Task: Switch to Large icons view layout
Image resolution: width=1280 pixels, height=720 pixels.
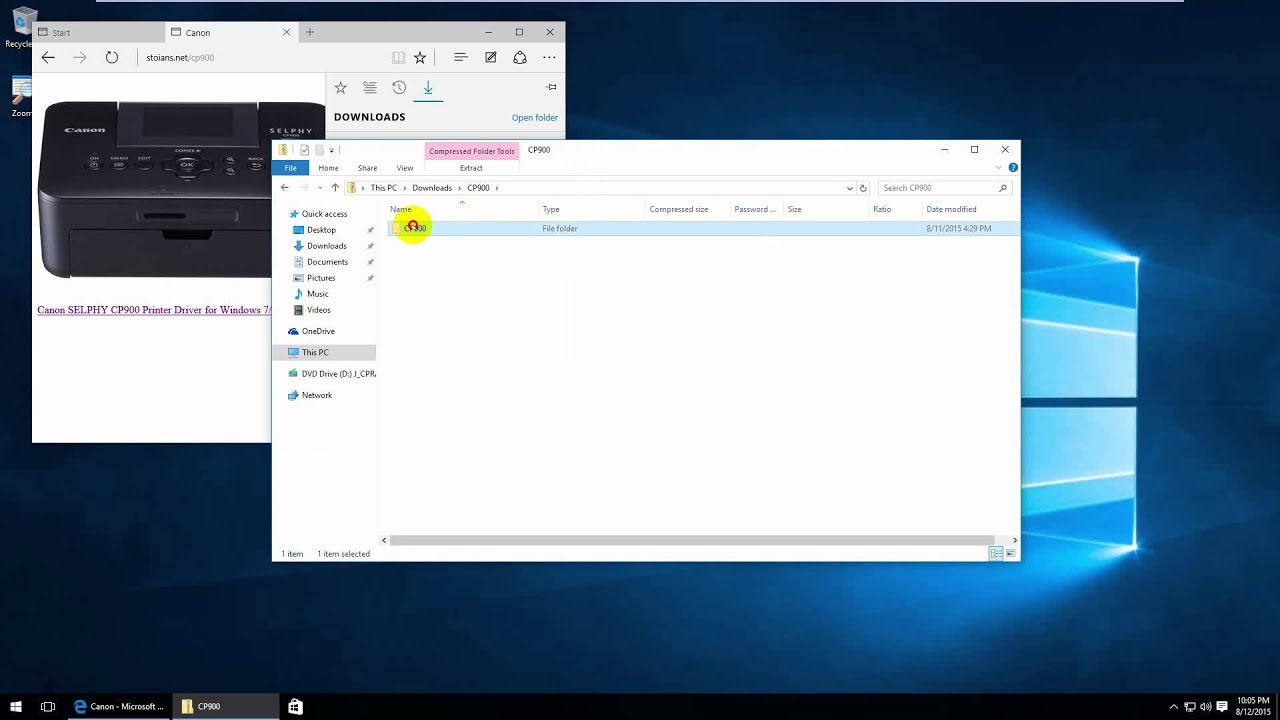Action: [x=1011, y=554]
